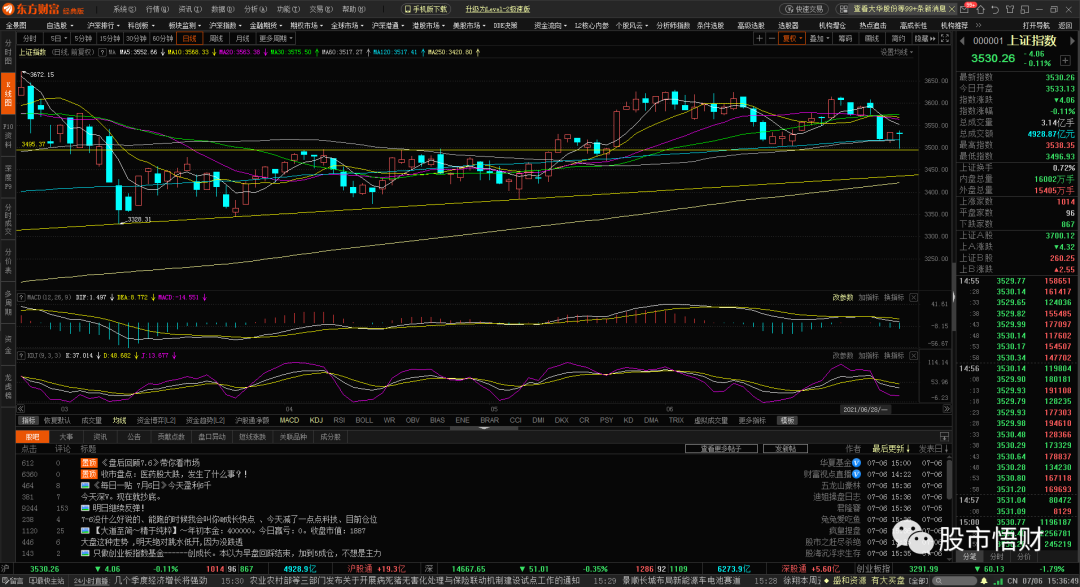
Task: Click 筹码 chip distribution button
Action: click(845, 39)
